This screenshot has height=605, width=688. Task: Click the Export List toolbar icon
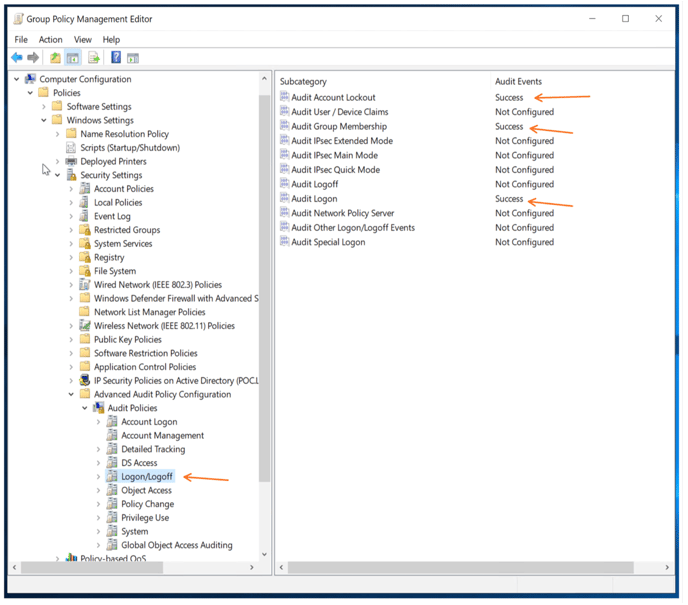94,58
